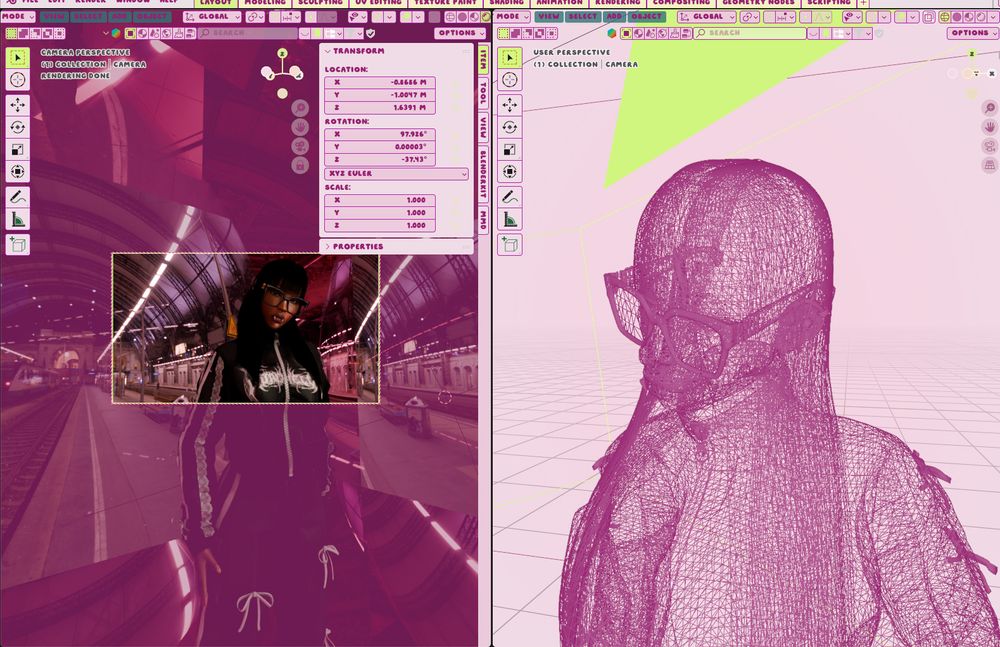The image size is (1000, 647).
Task: Toggle lock camera to view in left viewport
Action: (x=300, y=165)
